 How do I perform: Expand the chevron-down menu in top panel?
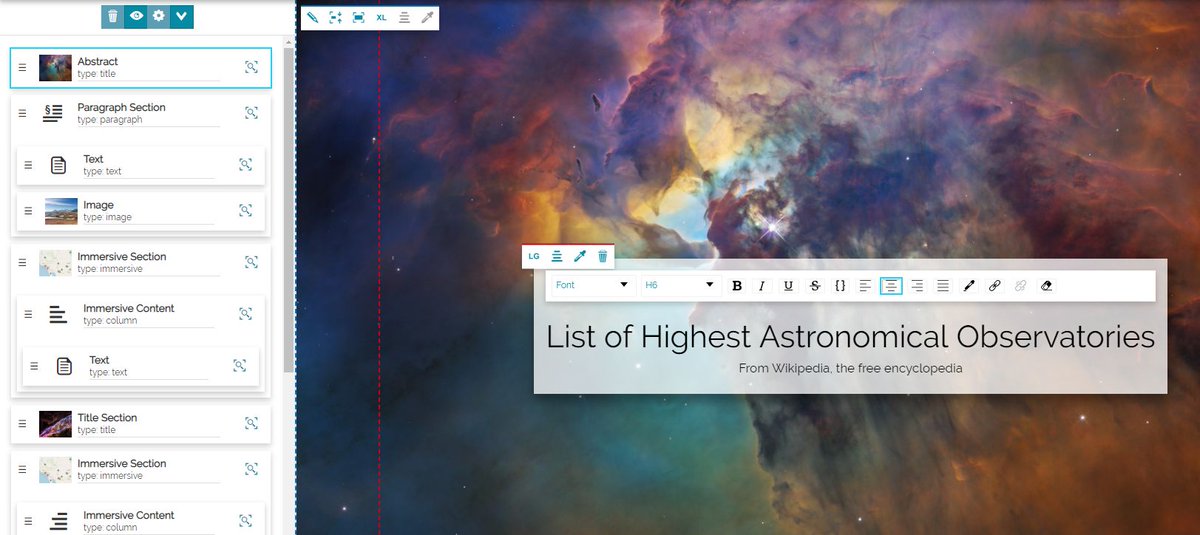[182, 16]
